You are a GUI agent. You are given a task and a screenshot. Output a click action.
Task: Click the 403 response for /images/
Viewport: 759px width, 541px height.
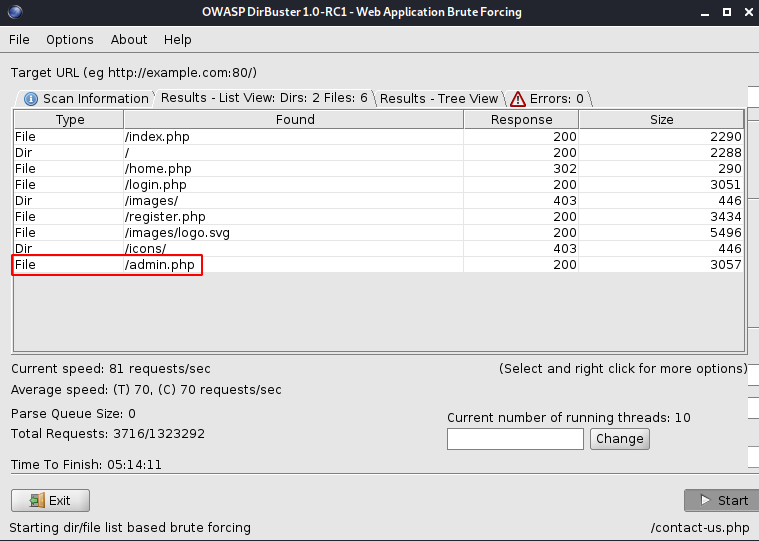(x=564, y=200)
